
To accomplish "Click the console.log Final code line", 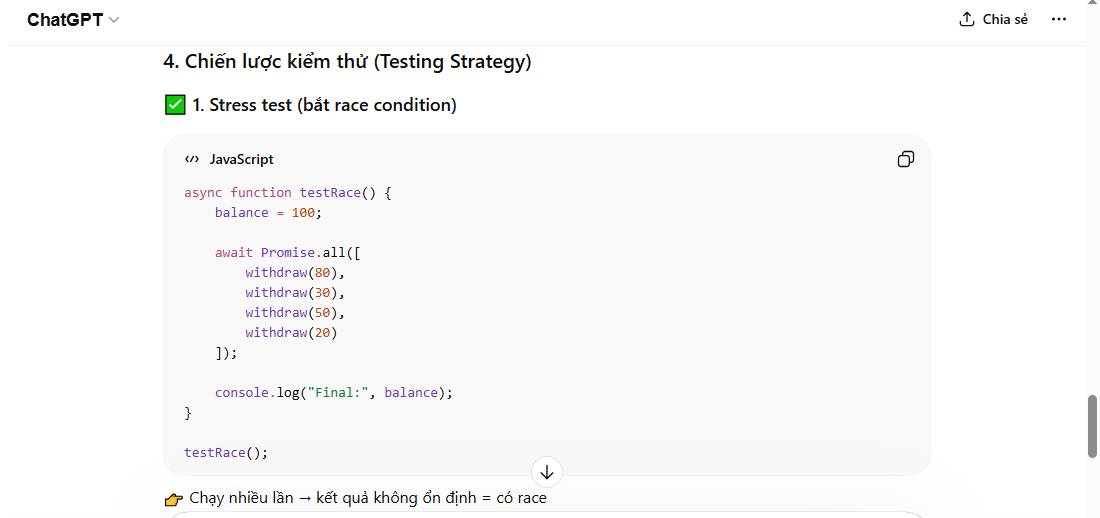I will [x=333, y=392].
